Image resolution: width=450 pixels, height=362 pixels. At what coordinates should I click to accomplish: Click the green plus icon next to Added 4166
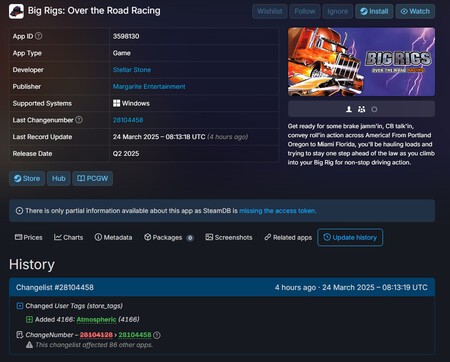tap(29, 319)
